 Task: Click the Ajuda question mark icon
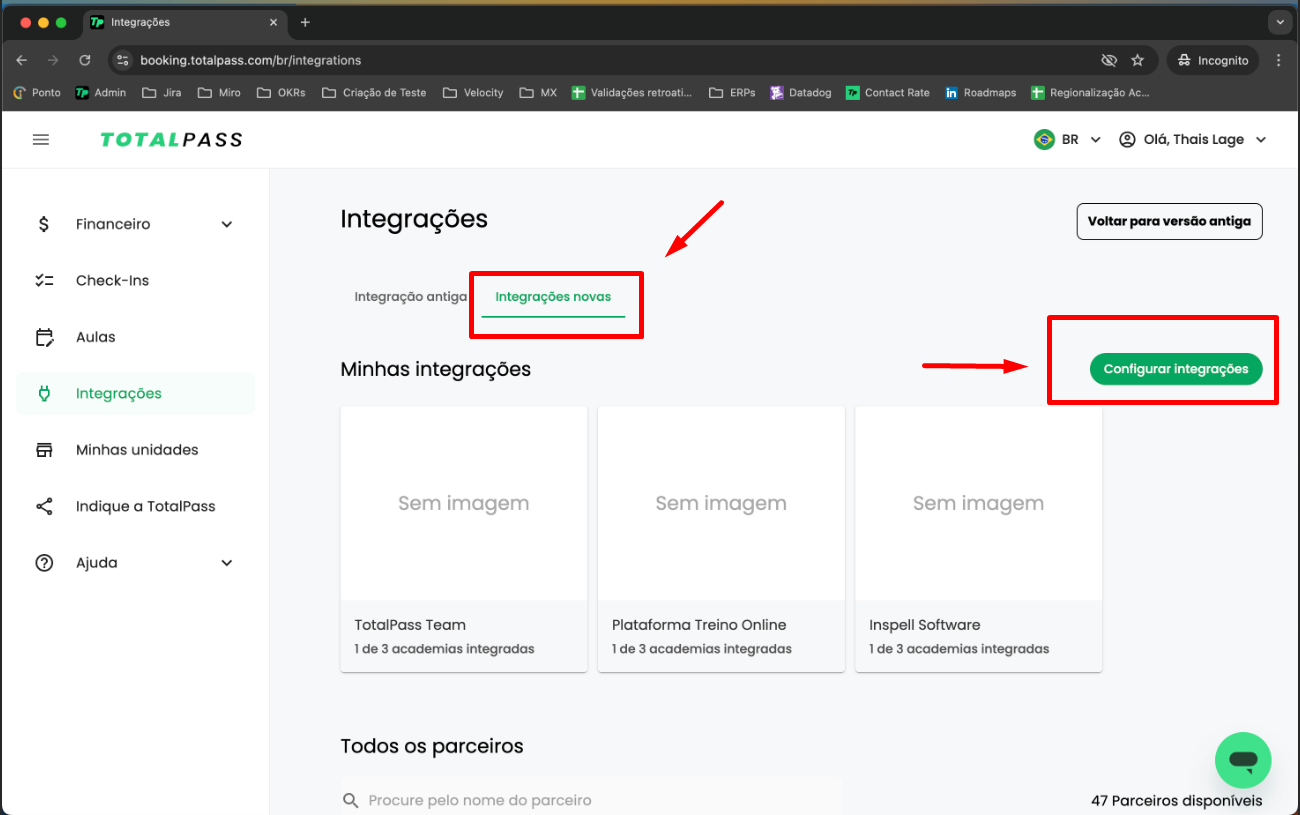pyautogui.click(x=44, y=563)
